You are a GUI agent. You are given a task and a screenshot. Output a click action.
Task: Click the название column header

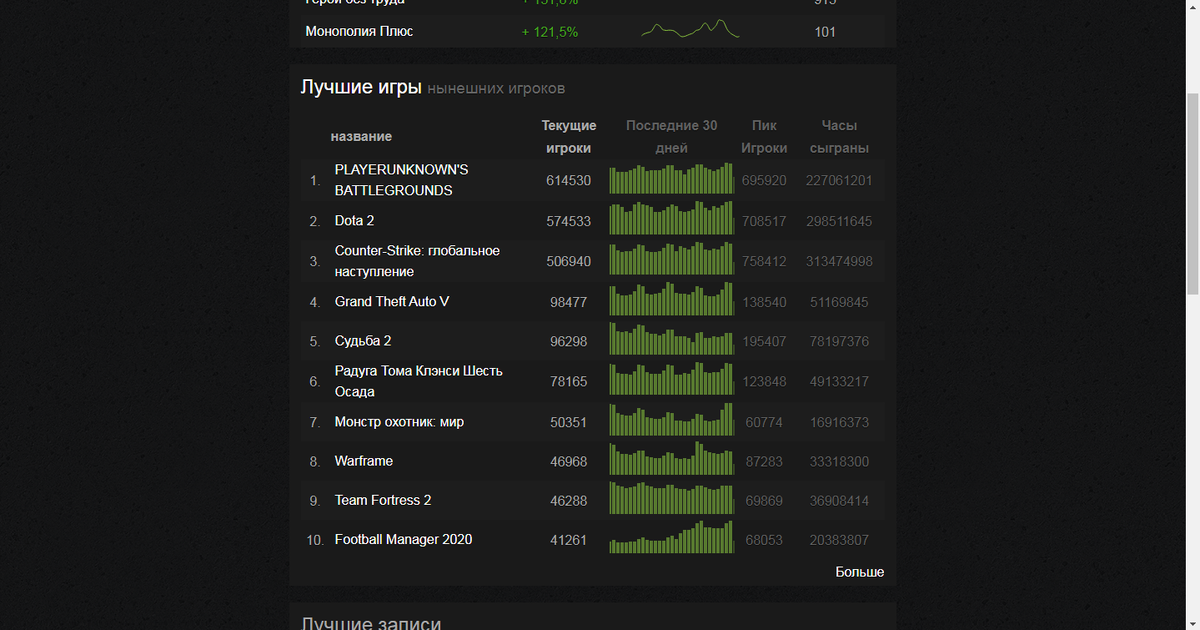[x=361, y=136]
